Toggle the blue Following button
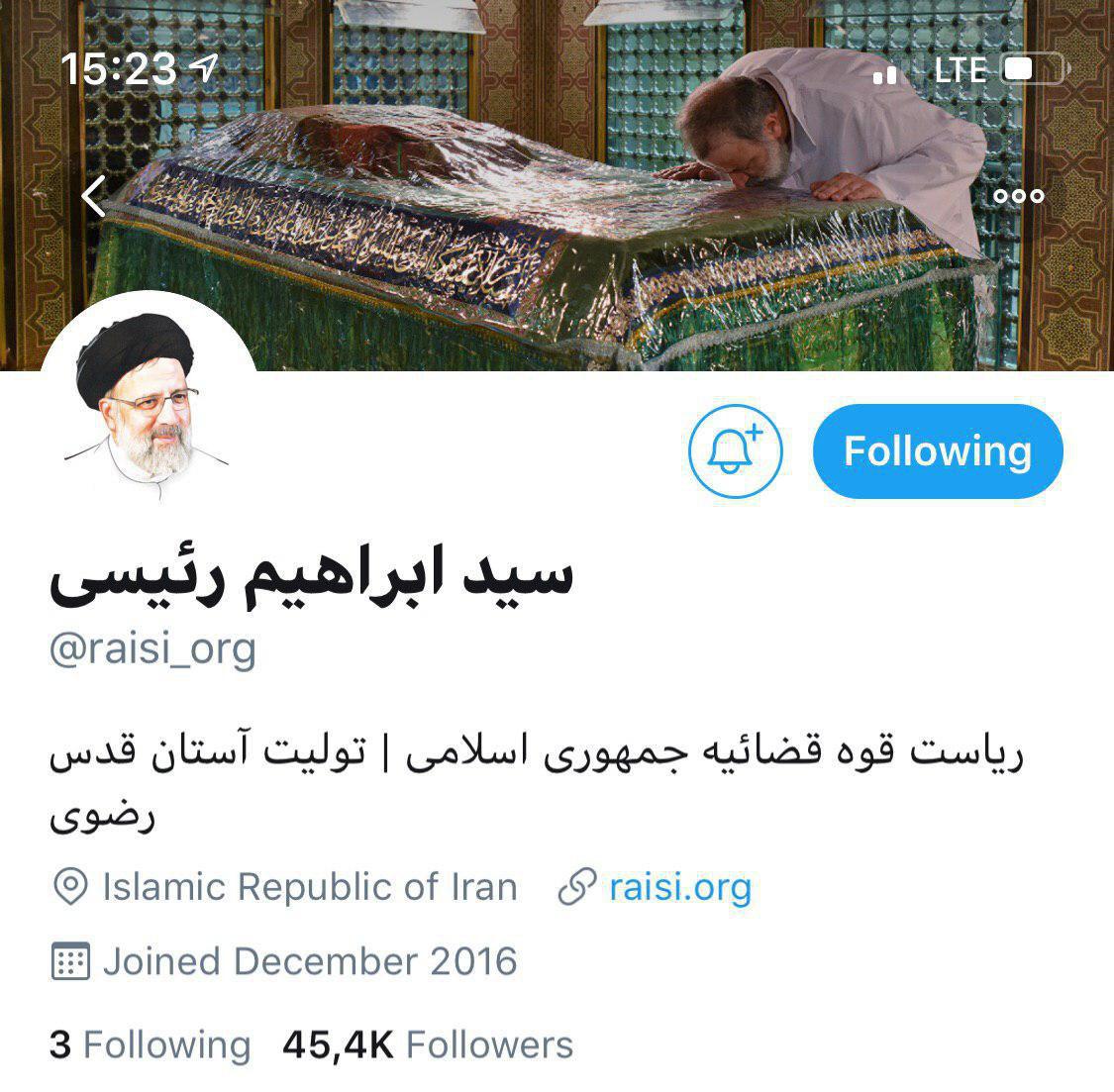The image size is (1114, 1092). click(938, 451)
